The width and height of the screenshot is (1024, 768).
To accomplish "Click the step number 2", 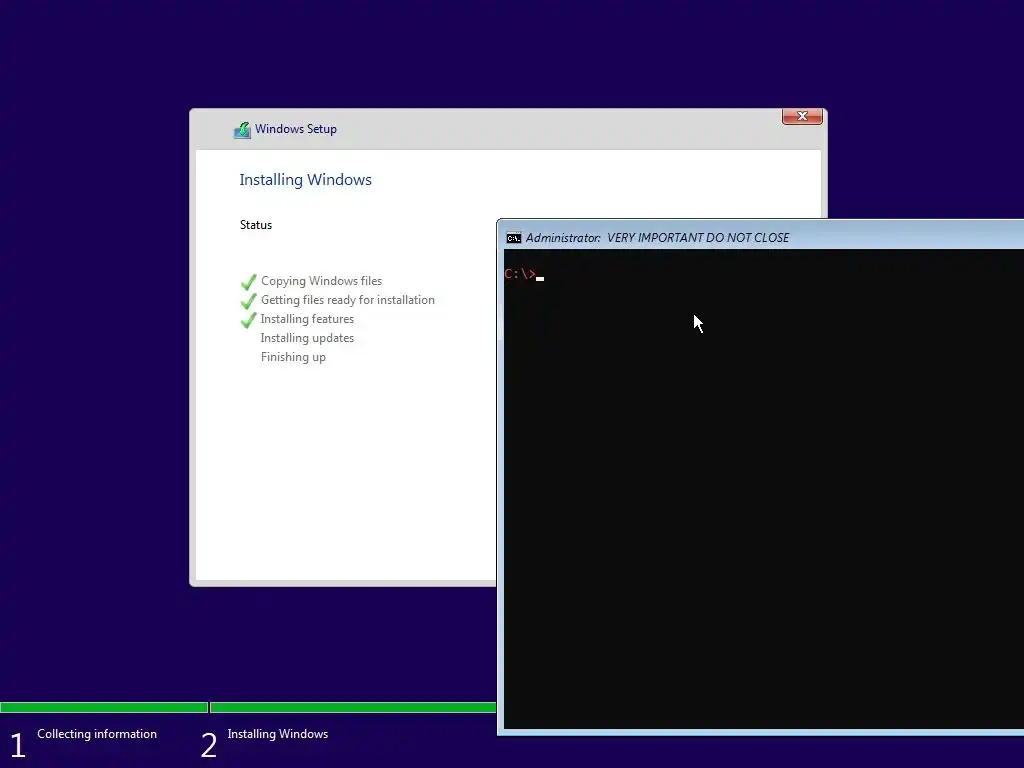I will point(208,745).
